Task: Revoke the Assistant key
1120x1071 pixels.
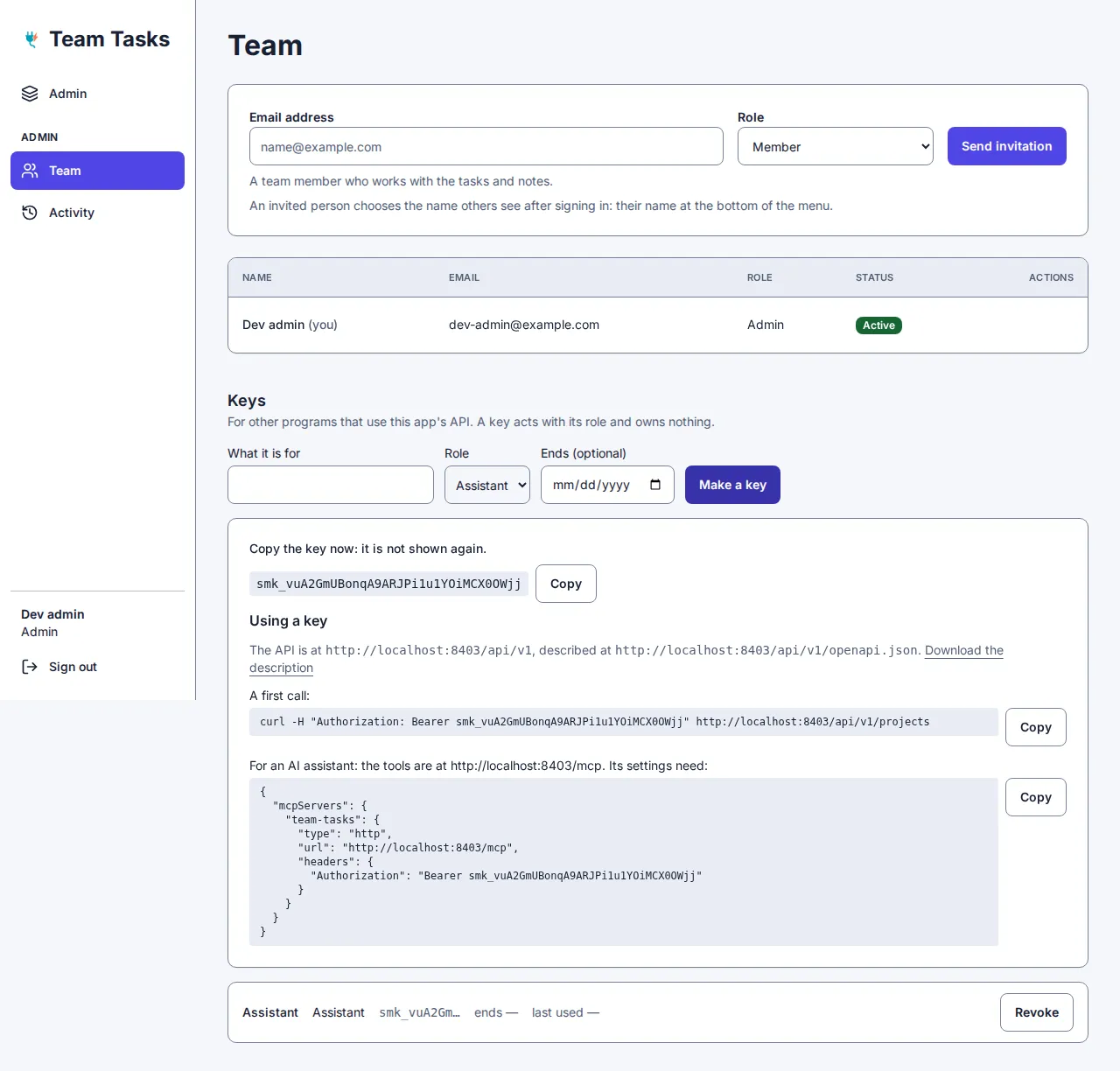Action: tap(1037, 1012)
